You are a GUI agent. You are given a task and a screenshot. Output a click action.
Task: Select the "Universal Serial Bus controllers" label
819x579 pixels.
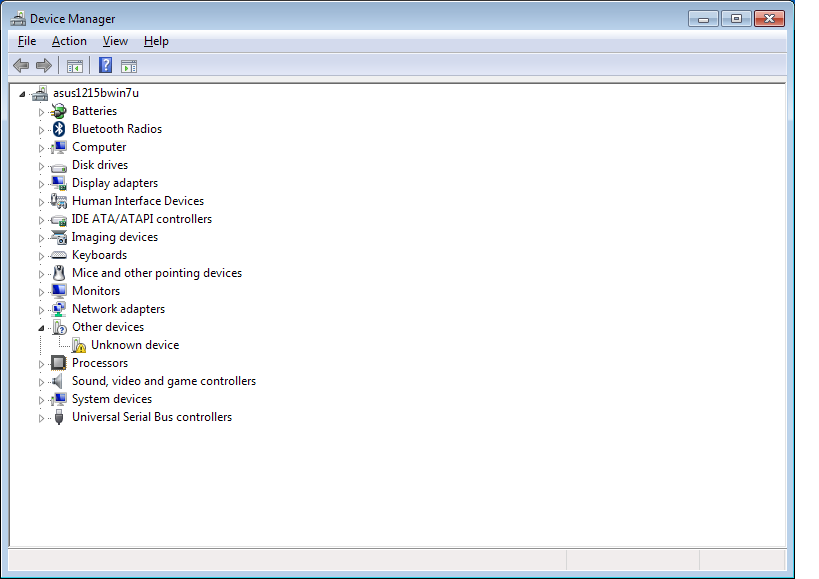[x=151, y=417]
